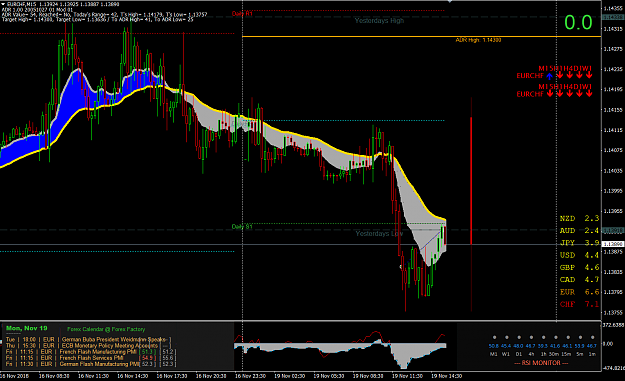Click the Yesterdays Low label

click(379, 234)
